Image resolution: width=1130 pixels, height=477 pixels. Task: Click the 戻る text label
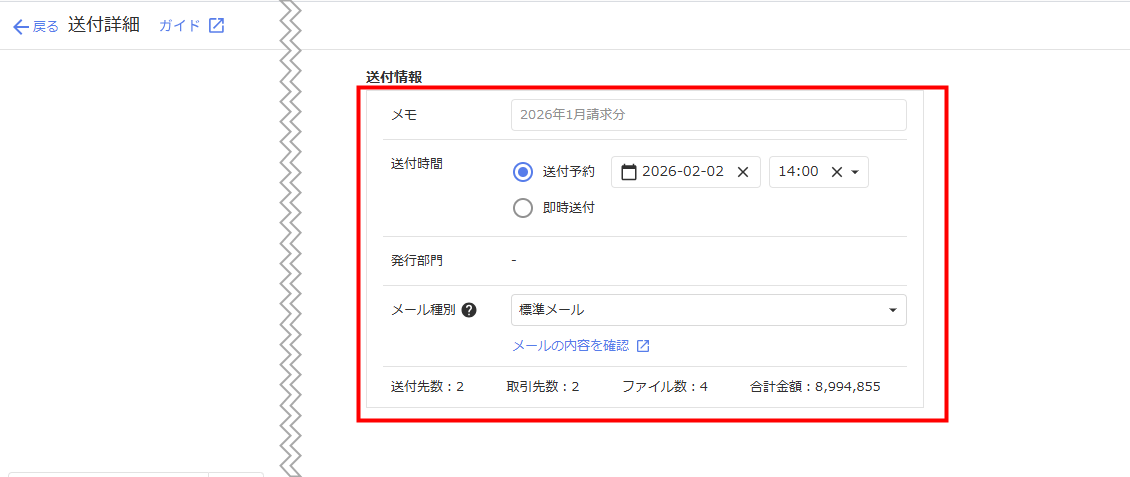[46, 27]
